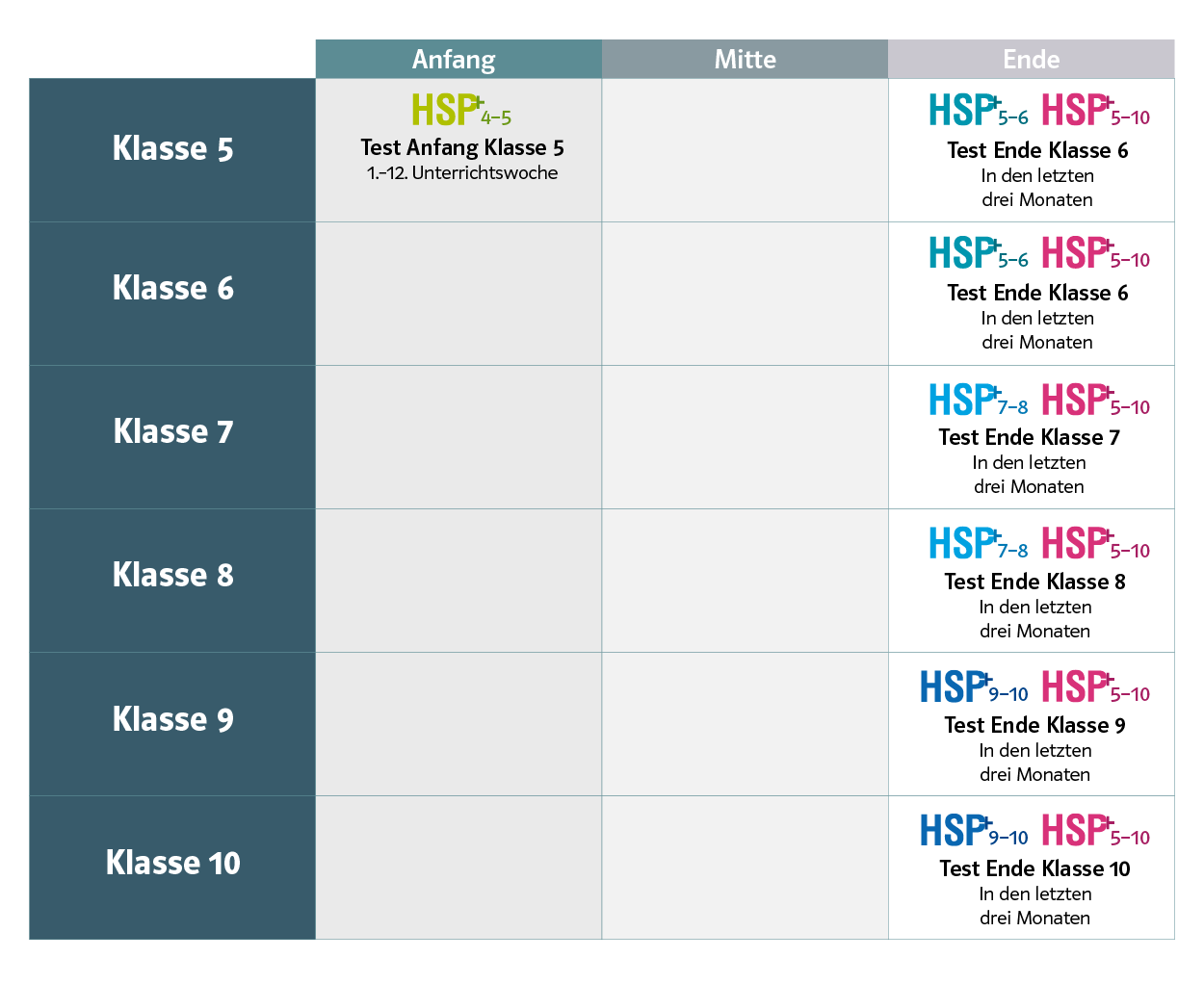The image size is (1204, 984).
Task: Click 'In den letzten drei Monaten' in Klasse 5 row
Action: pos(1037,188)
